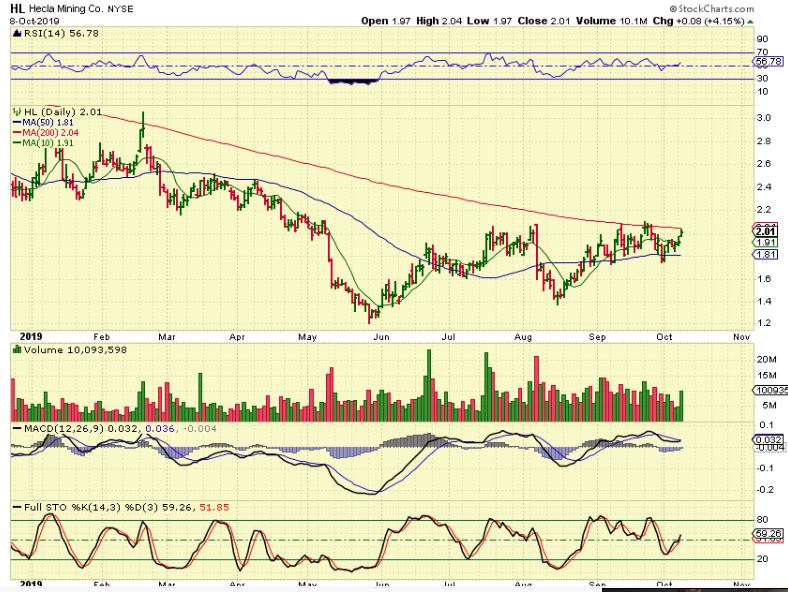Click the High 2.04 header value
This screenshot has height=592, width=788.
click(x=439, y=21)
